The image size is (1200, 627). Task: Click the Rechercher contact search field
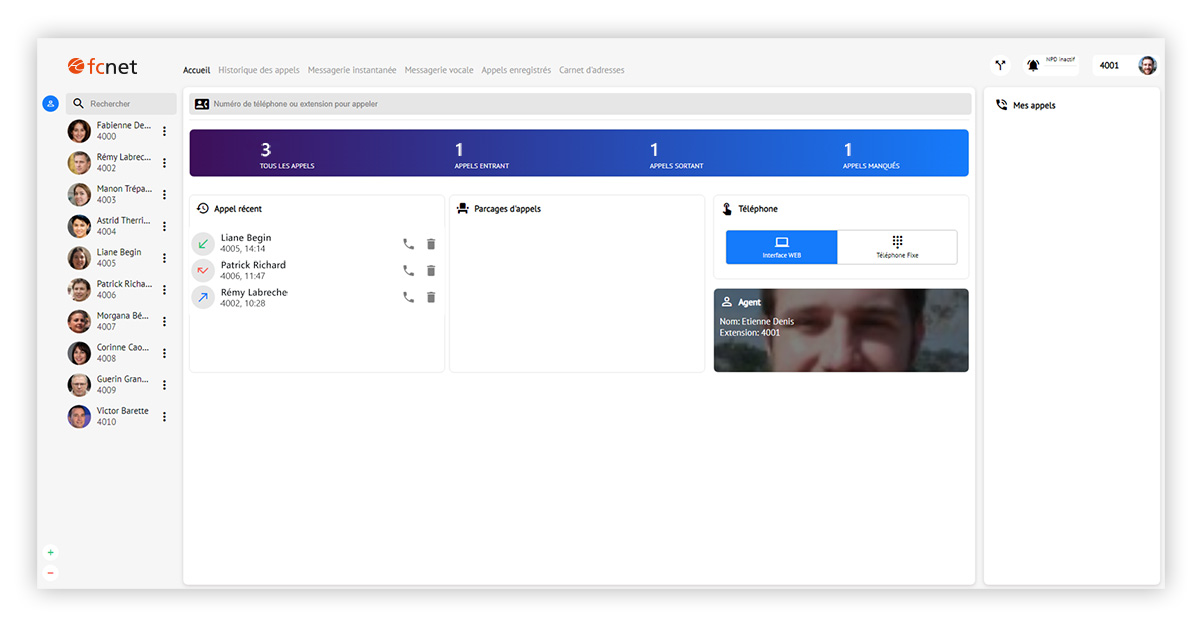[121, 103]
